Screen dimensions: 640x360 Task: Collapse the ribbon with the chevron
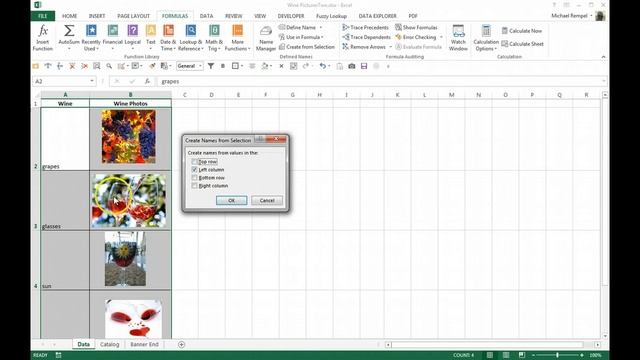coord(603,57)
